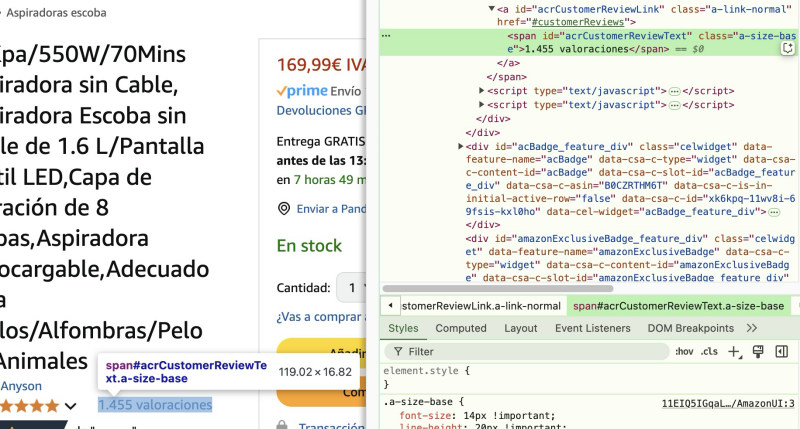Click the star rating icons

[30, 406]
